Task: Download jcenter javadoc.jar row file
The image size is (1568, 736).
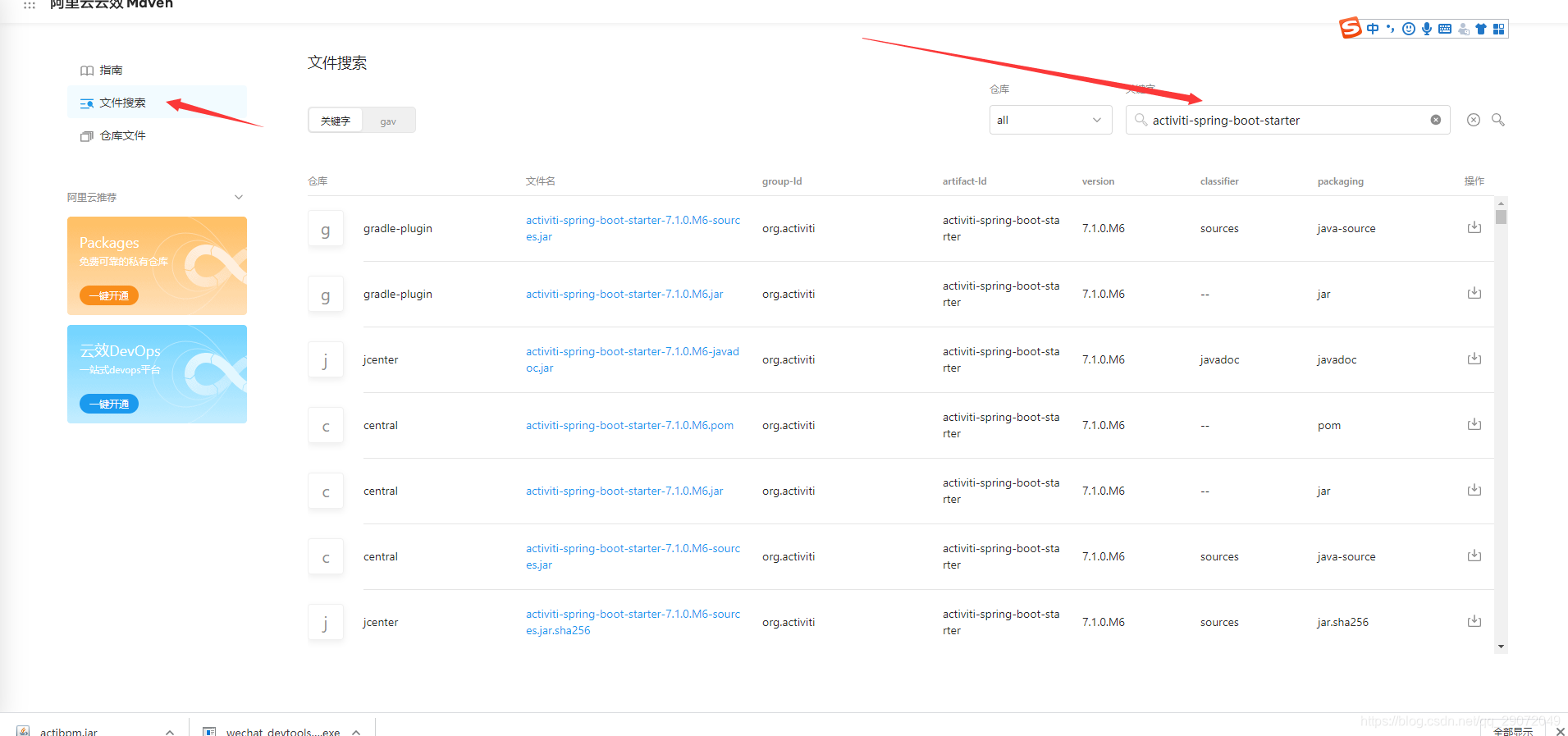Action: pos(1474,359)
